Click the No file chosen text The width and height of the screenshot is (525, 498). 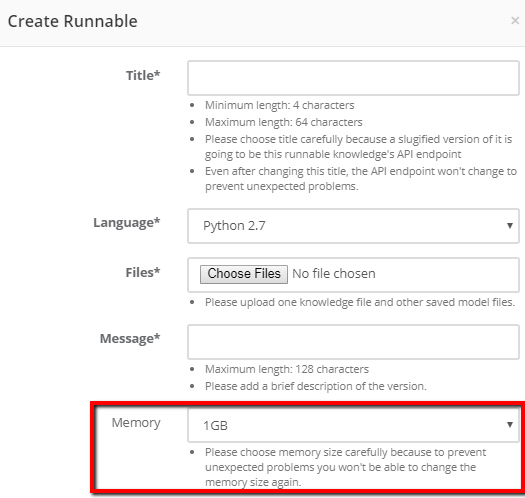point(334,274)
